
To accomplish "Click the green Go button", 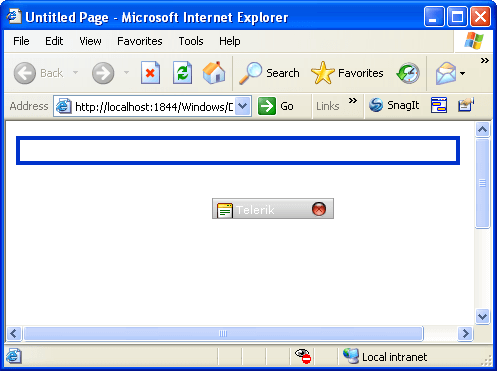I will (276, 106).
